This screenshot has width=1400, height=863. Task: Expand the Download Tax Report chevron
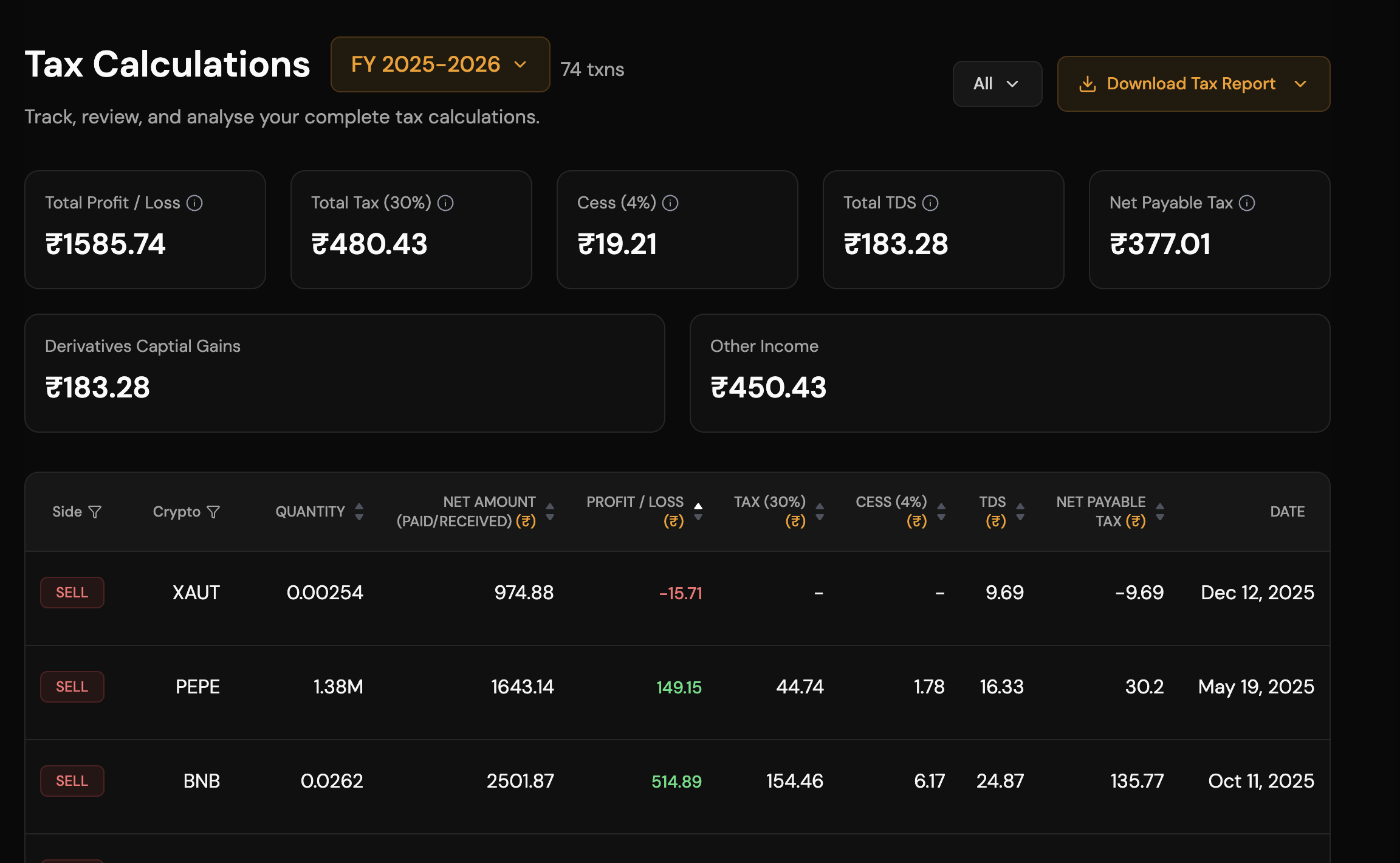[1300, 84]
